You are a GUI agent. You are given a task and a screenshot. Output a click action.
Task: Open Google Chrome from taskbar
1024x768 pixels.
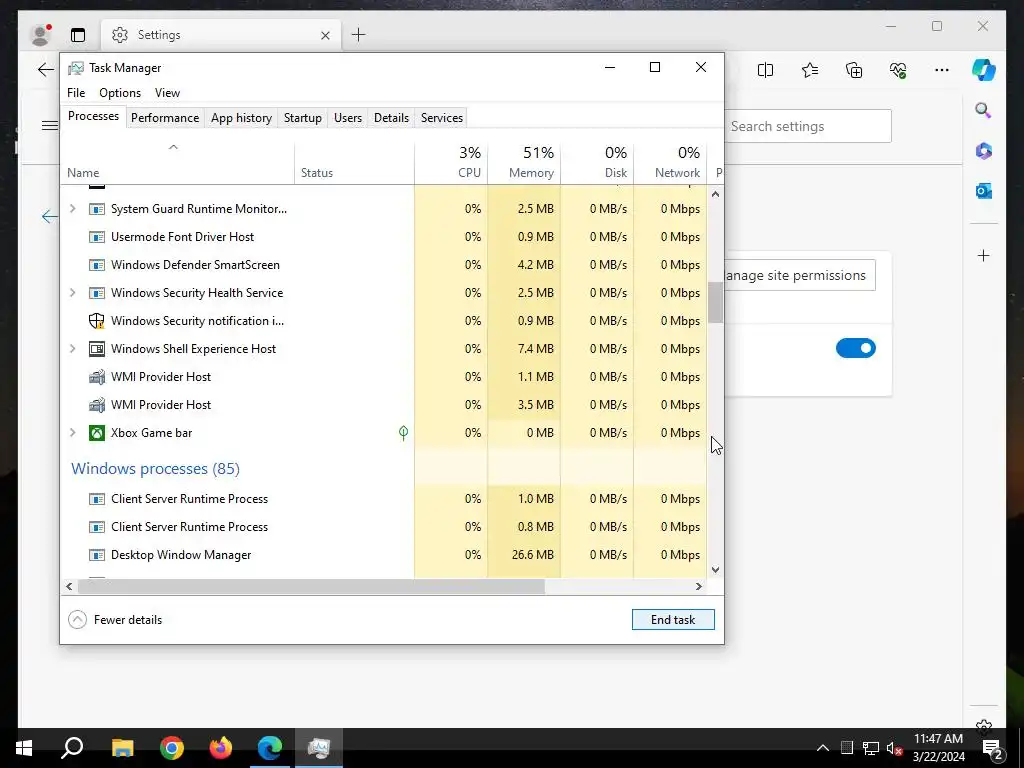tap(172, 748)
